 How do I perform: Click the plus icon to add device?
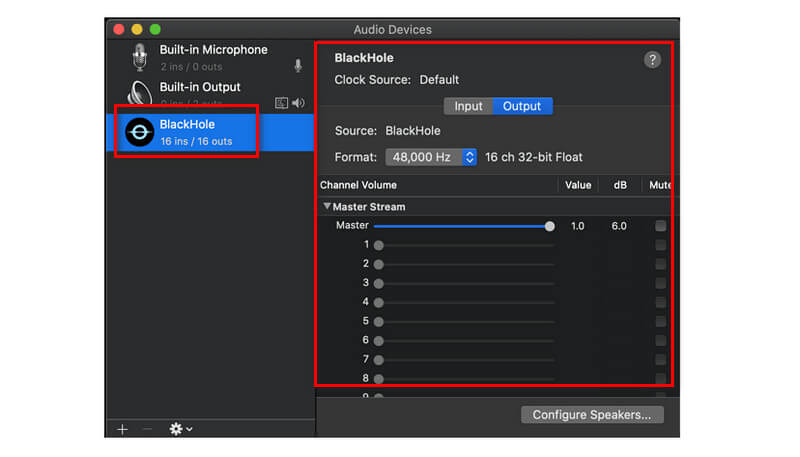122,428
